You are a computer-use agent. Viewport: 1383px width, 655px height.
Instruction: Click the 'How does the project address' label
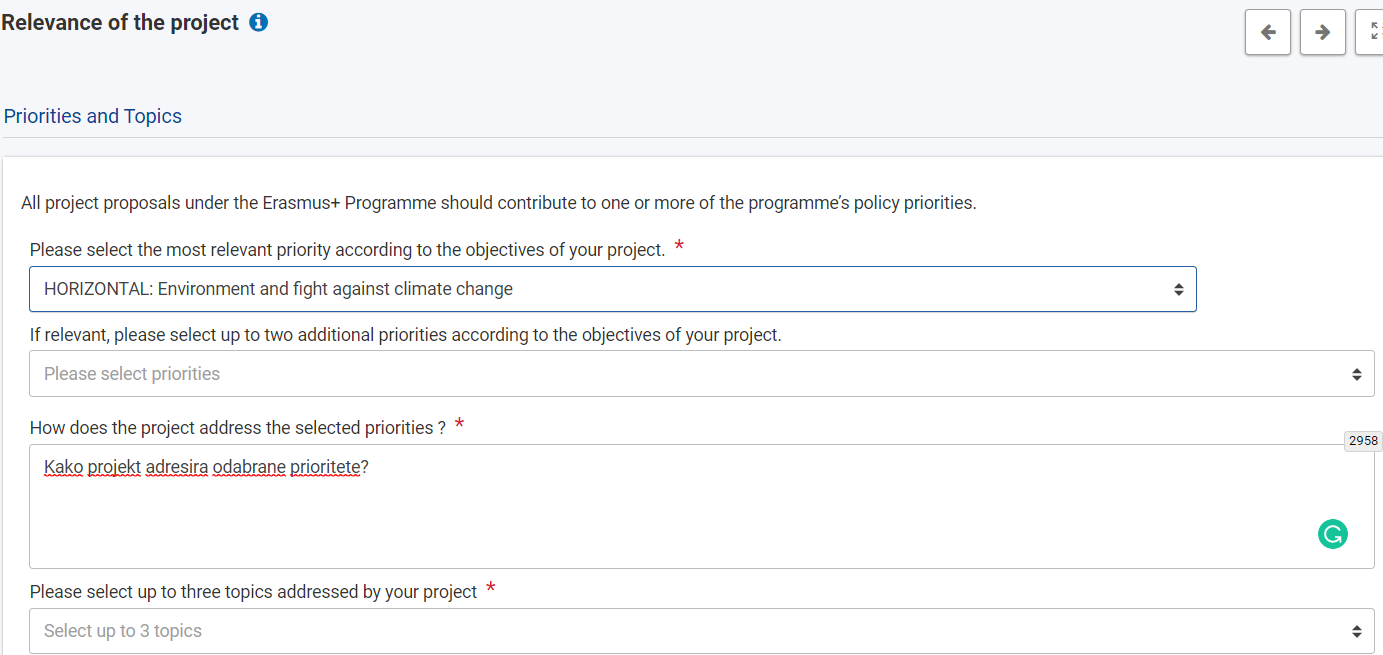pyautogui.click(x=238, y=428)
